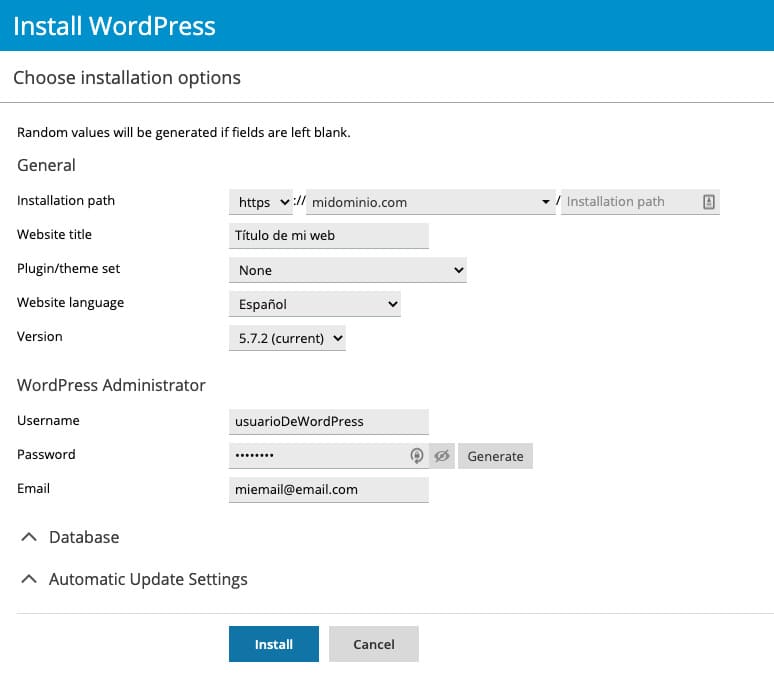This screenshot has height=696, width=774.
Task: Click the Email field with miemail@email.com
Action: click(329, 490)
